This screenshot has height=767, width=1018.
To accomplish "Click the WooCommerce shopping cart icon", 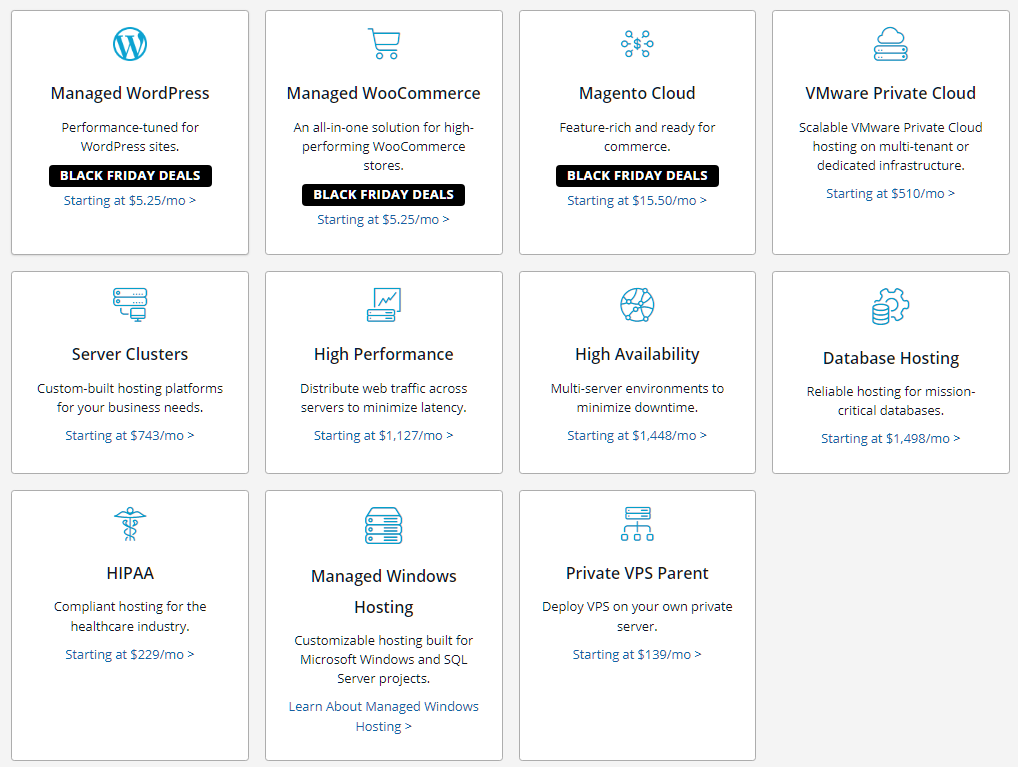I will tap(383, 44).
